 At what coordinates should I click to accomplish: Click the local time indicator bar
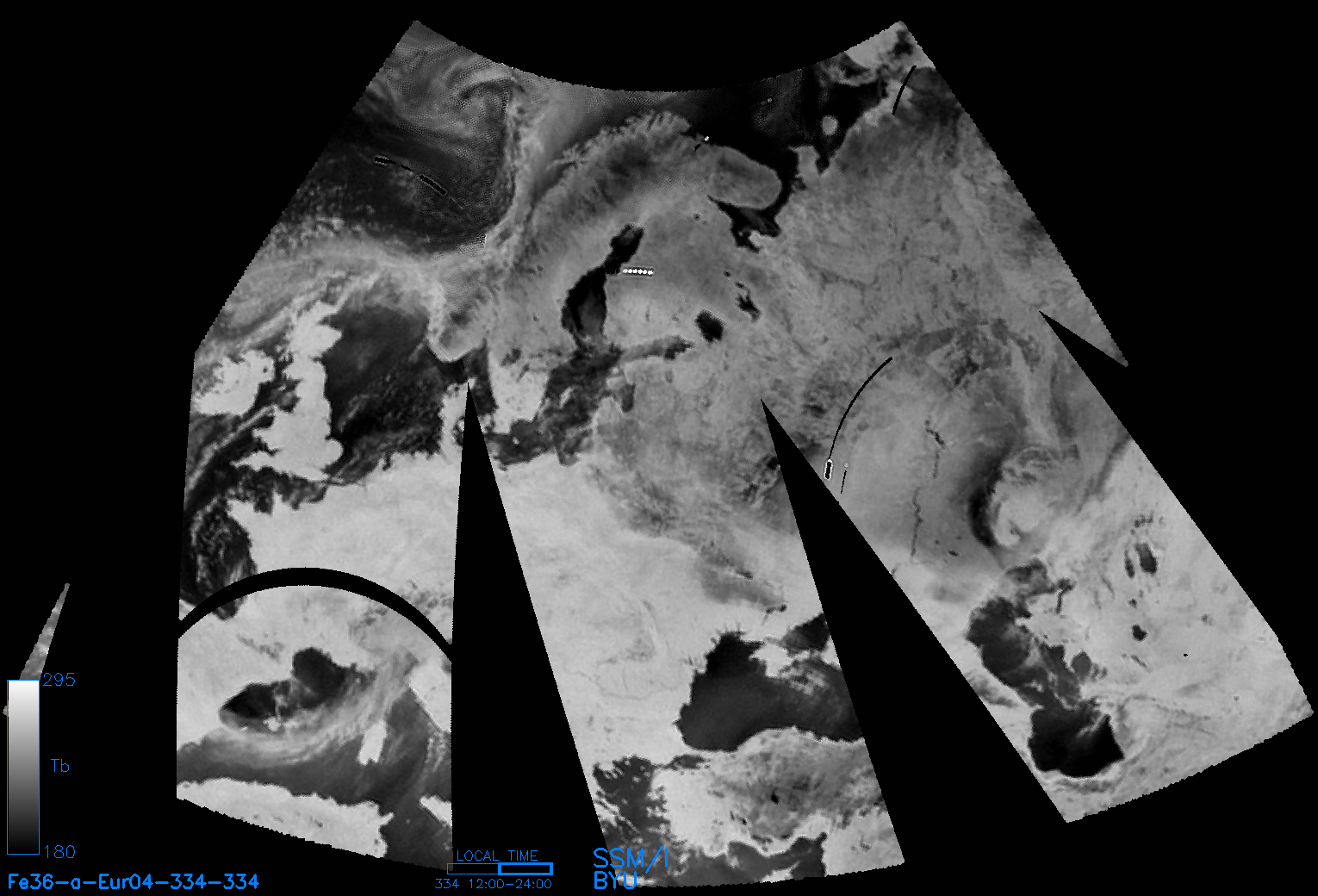500,868
